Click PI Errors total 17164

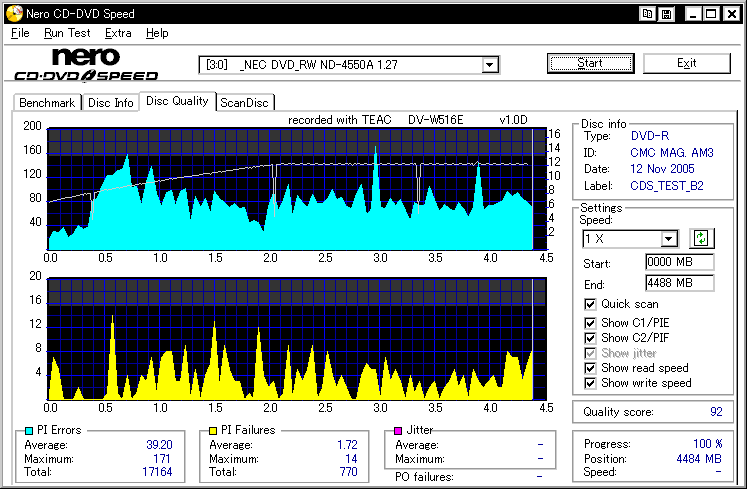pos(157,472)
